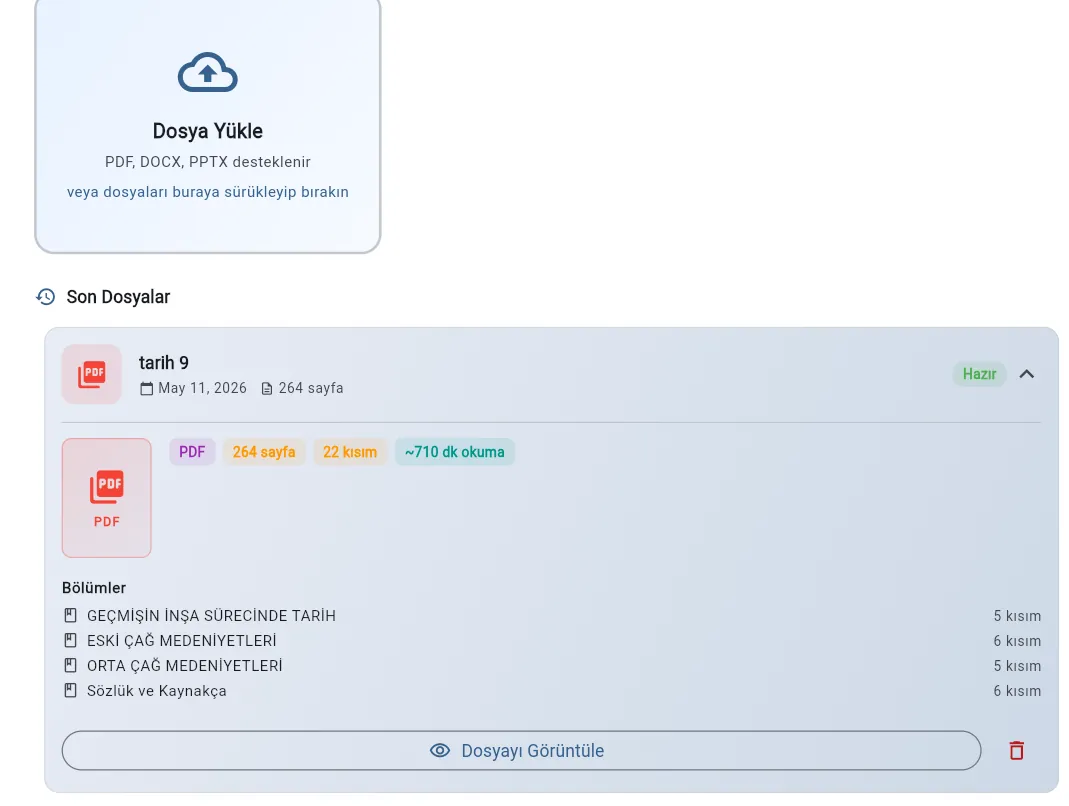This screenshot has height=806, width=1069.
Task: Click the eye icon in Dosyayı Görüntüle
Action: 440,751
